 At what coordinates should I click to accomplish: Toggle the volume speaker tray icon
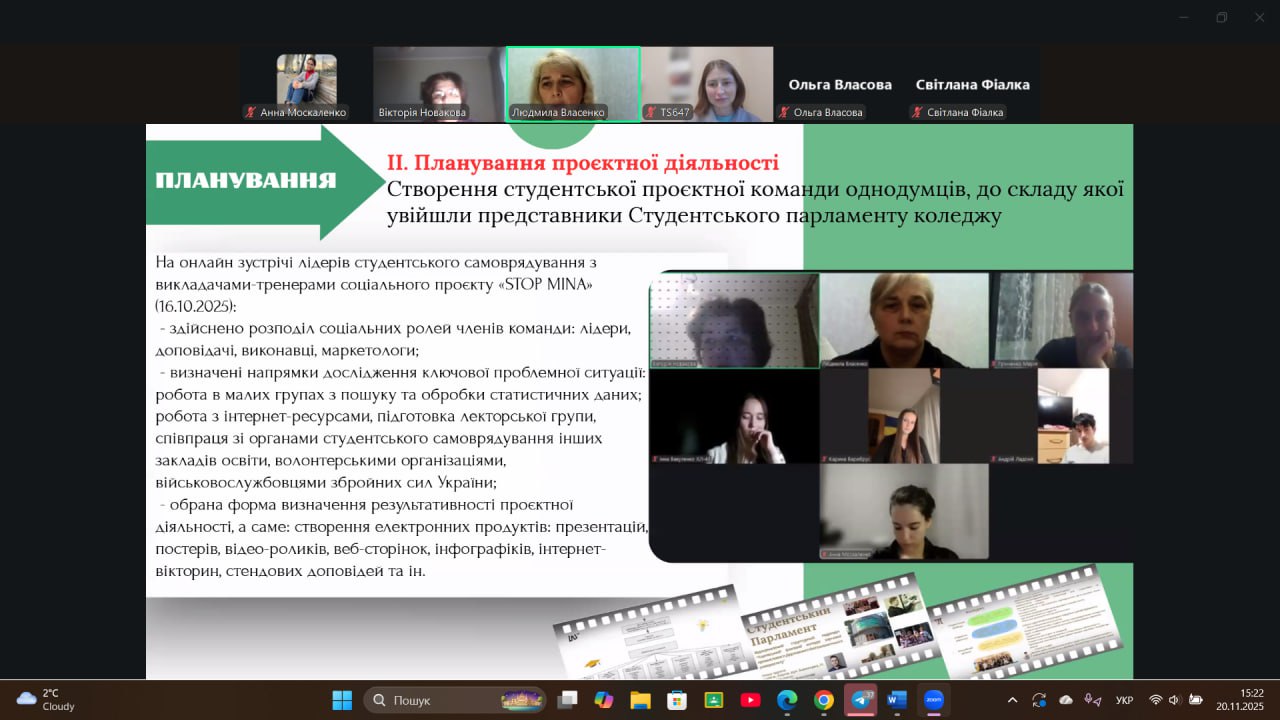1174,700
